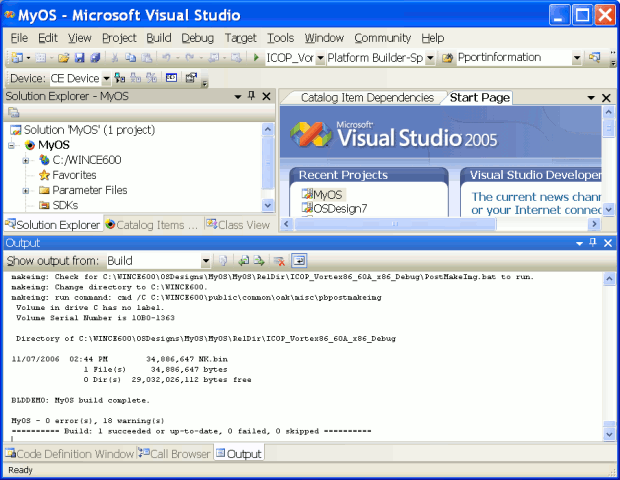
Task: Open Connectivity Options icon in Device toolbar
Action: tap(191, 78)
